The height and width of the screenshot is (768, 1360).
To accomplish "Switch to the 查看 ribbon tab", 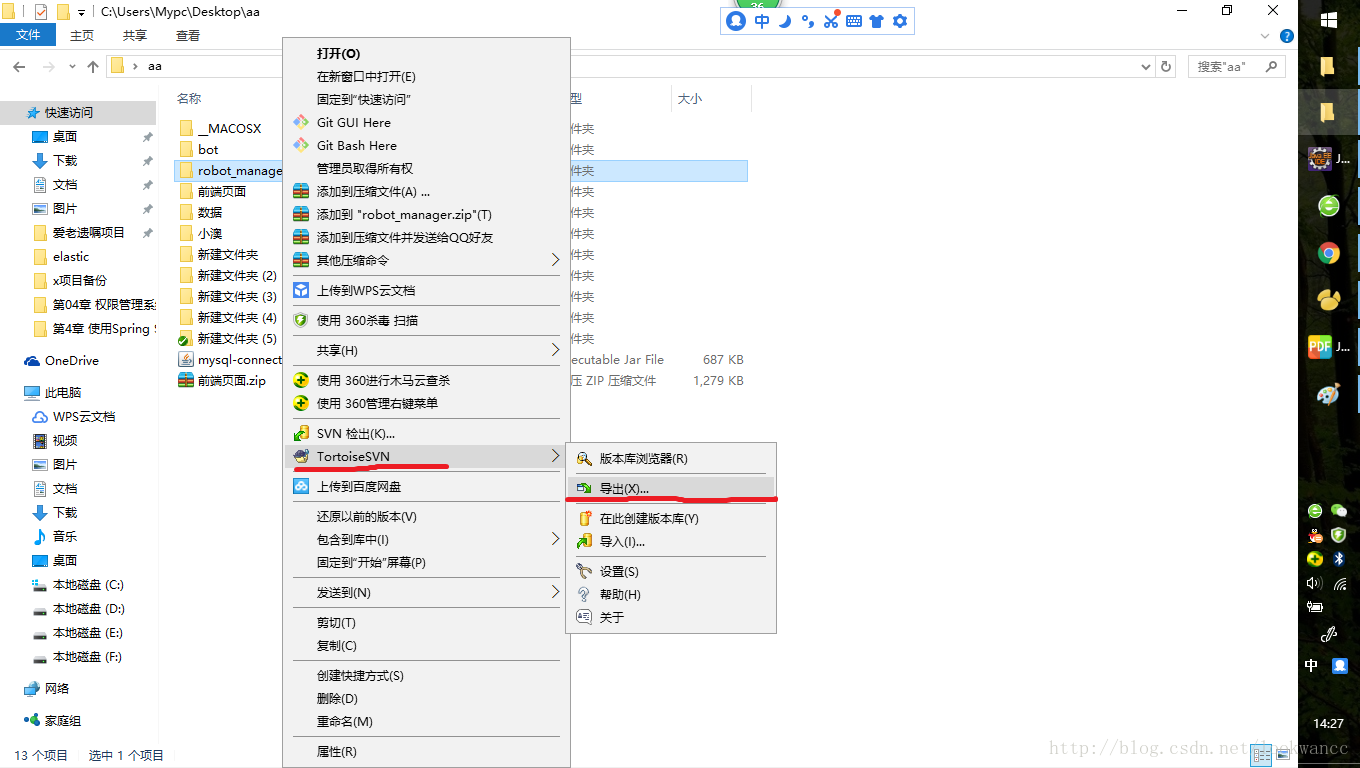I will [x=188, y=35].
